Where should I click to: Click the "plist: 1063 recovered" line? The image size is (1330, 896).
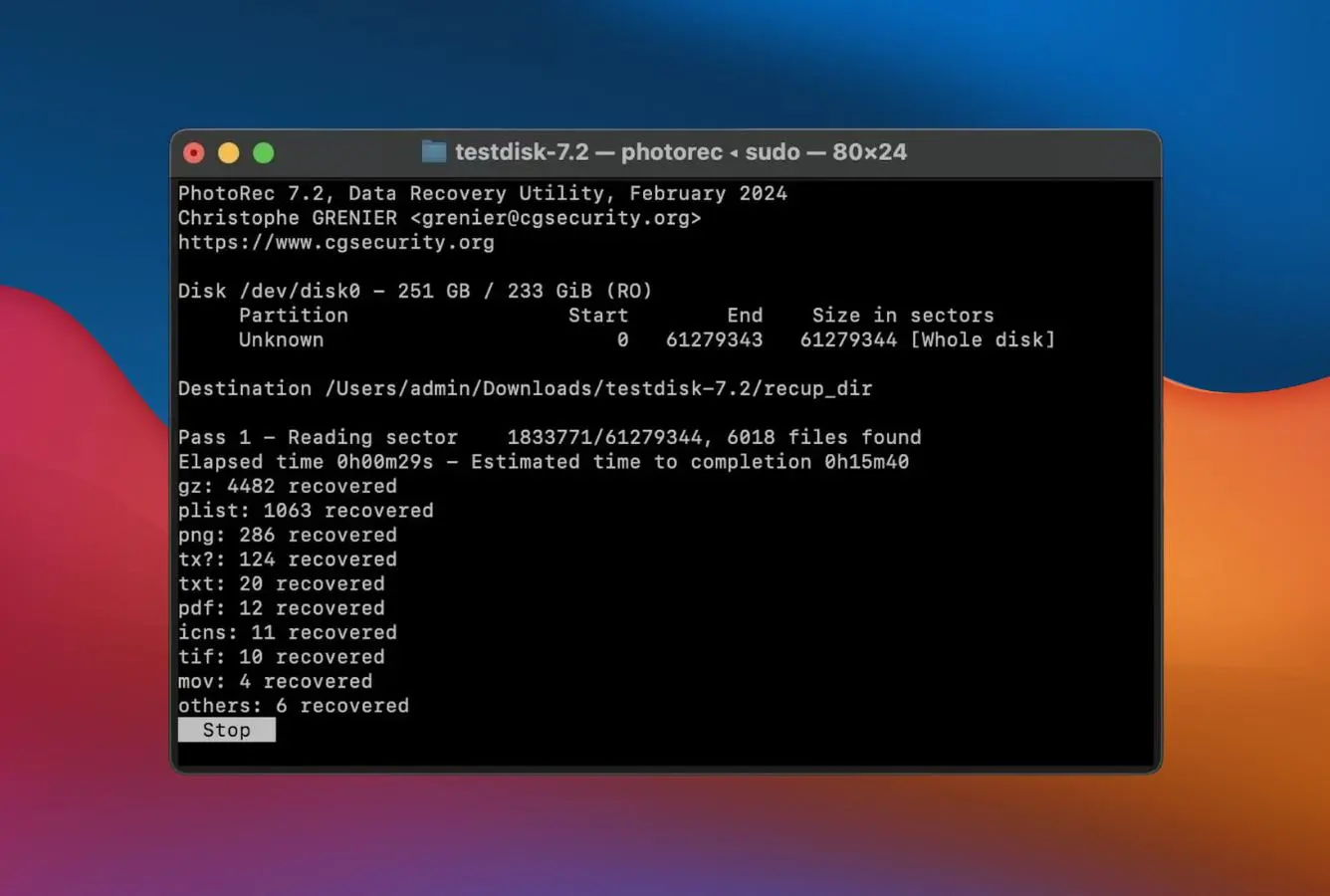[x=306, y=511]
